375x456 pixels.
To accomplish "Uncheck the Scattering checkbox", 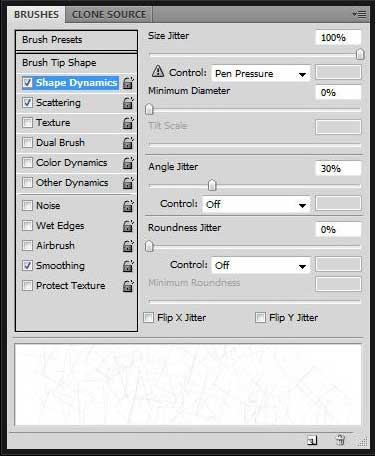I will [27, 103].
